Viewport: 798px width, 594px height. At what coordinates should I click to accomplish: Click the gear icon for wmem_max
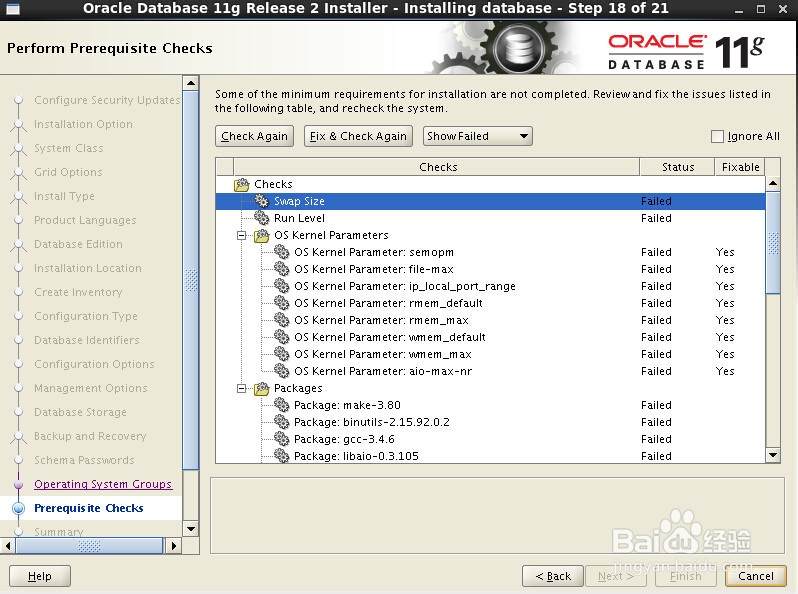(x=281, y=354)
